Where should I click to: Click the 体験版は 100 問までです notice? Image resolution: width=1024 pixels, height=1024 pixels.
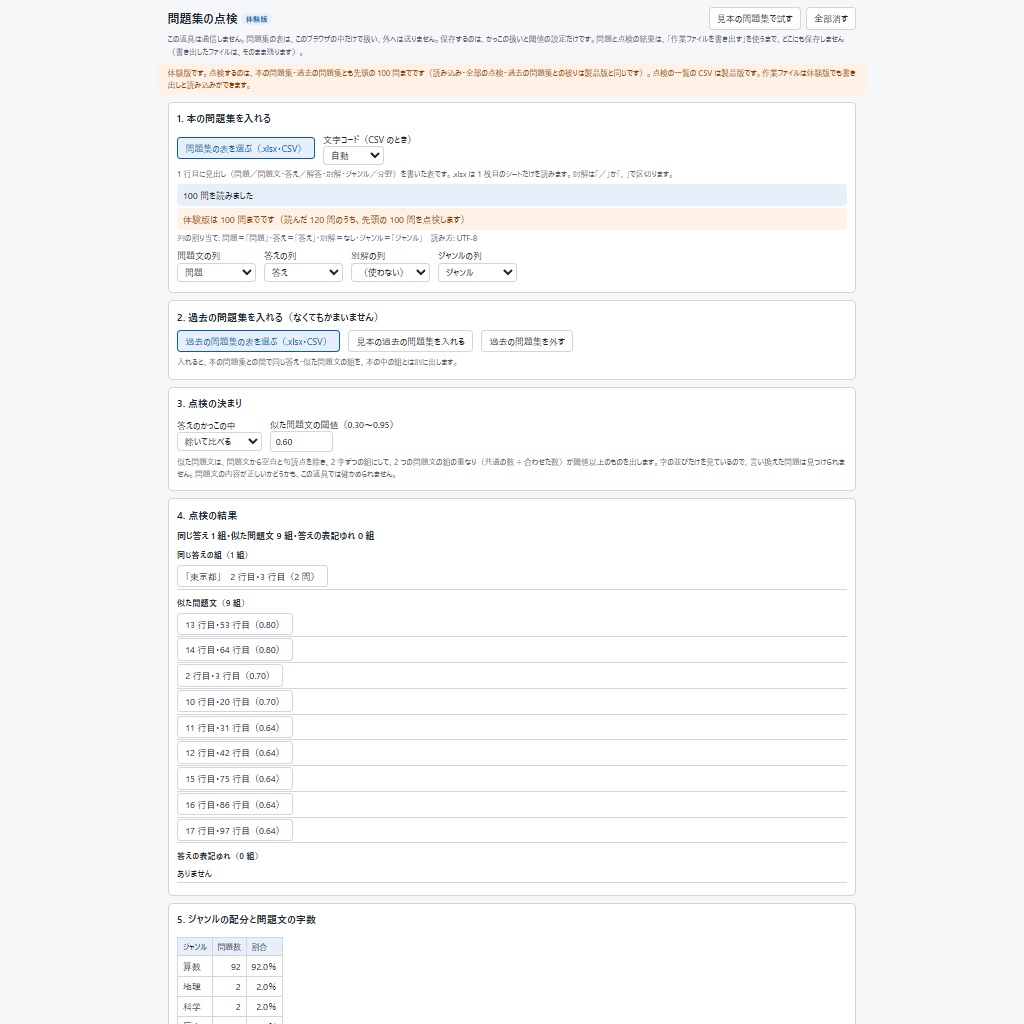click(512, 219)
